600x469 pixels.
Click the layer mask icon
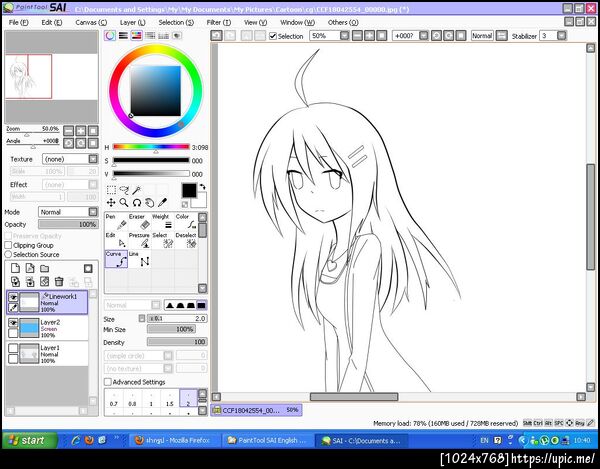tap(88, 268)
